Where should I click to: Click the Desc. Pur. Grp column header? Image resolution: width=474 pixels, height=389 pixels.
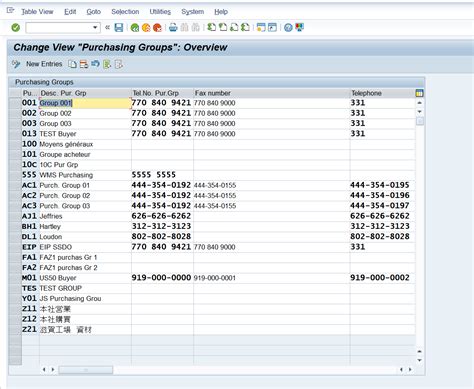point(85,93)
